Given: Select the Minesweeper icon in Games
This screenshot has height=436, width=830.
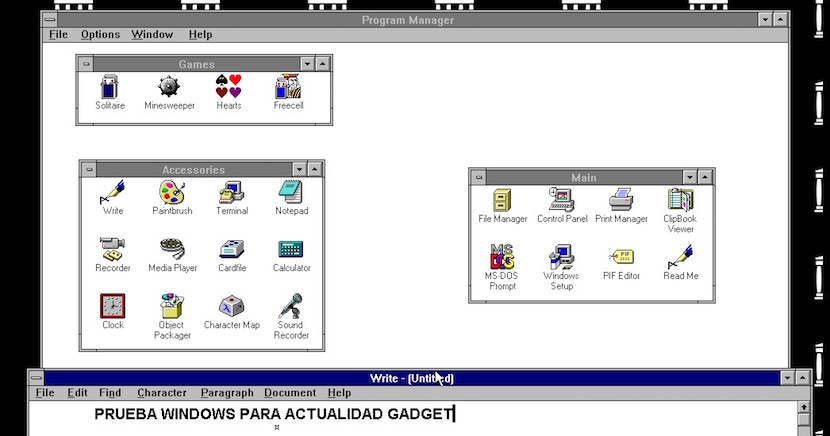Looking at the screenshot, I should [169, 87].
